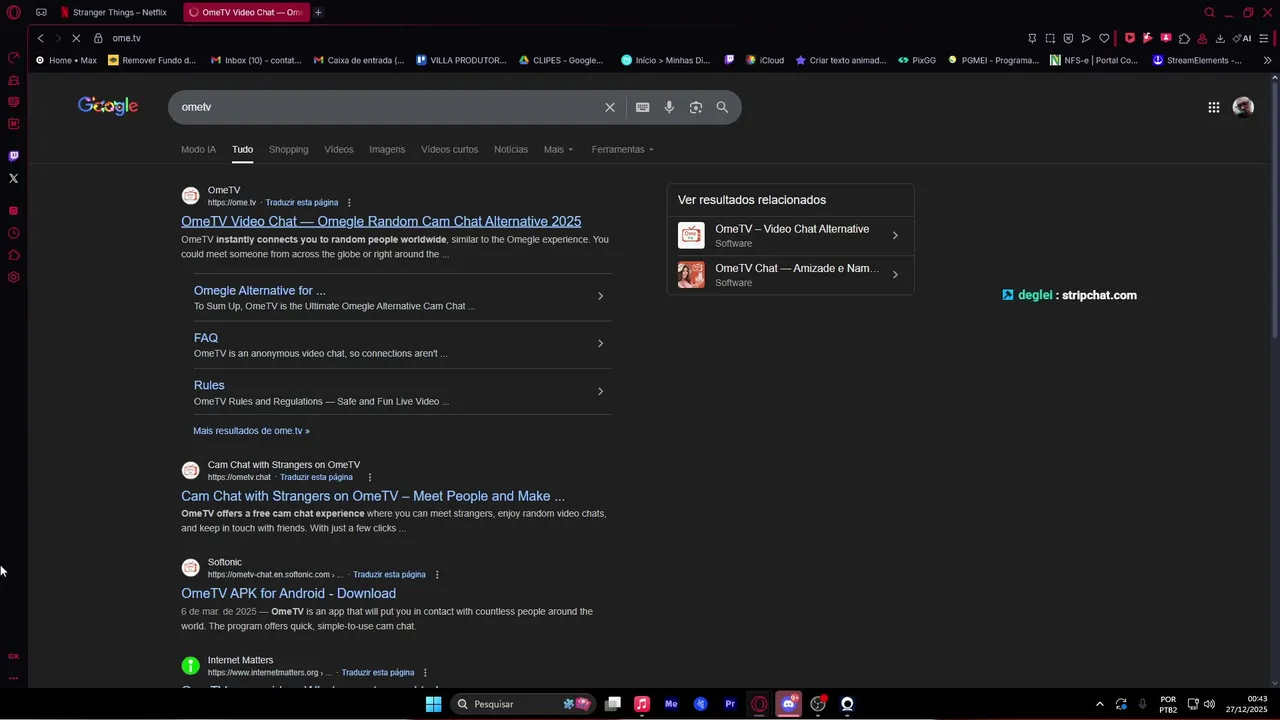Open Easy Setup sliders icon
1280x720 pixels.
[x=1266, y=38]
